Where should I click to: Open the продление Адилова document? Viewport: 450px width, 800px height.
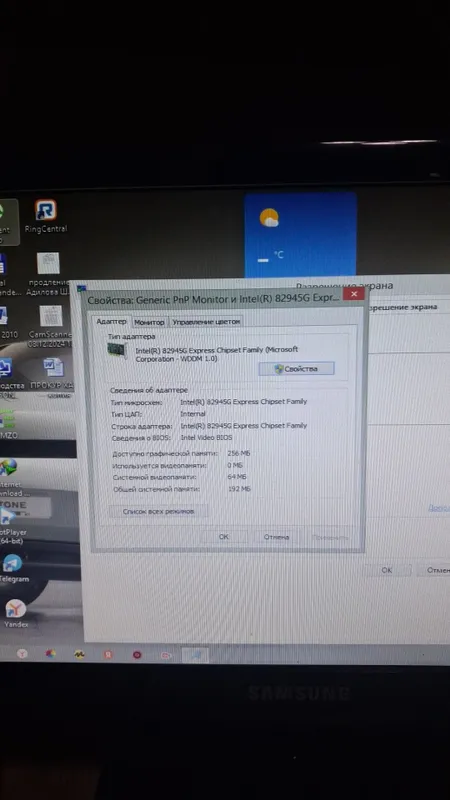[48, 274]
